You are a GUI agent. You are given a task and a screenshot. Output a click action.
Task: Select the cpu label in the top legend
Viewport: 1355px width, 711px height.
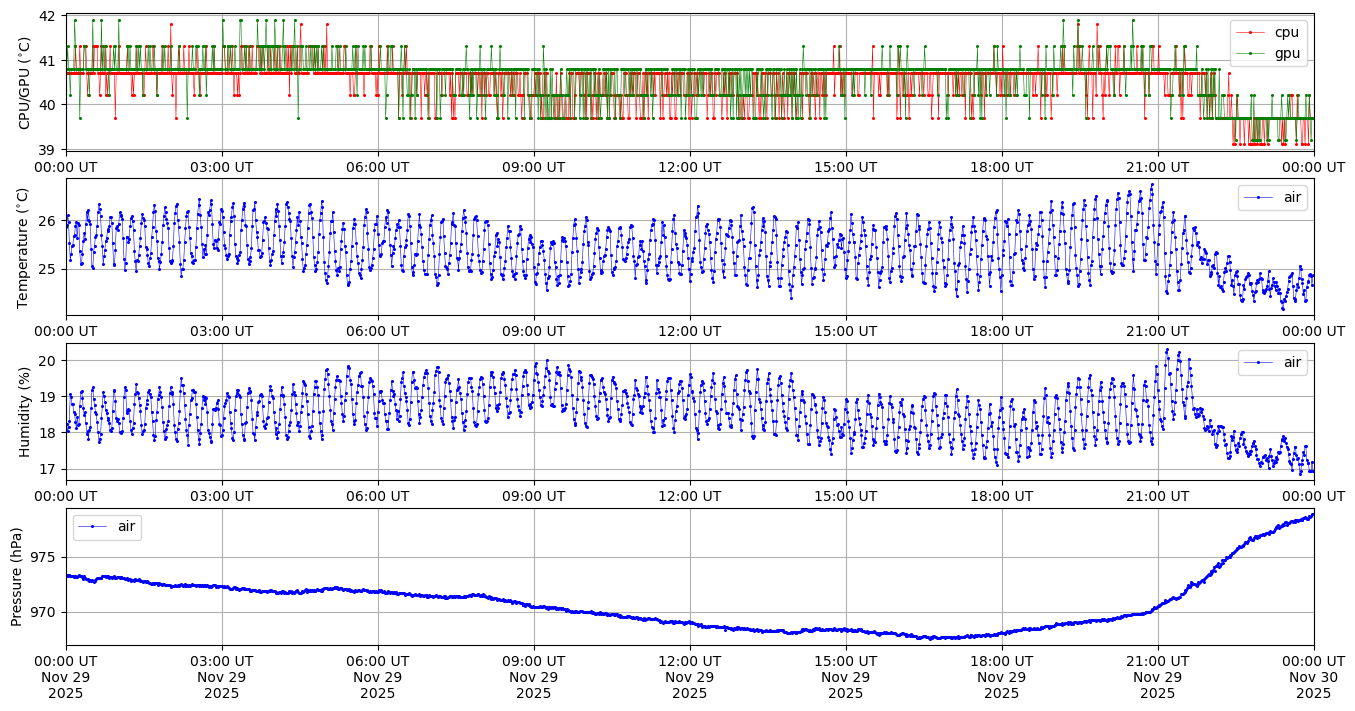pos(1286,33)
